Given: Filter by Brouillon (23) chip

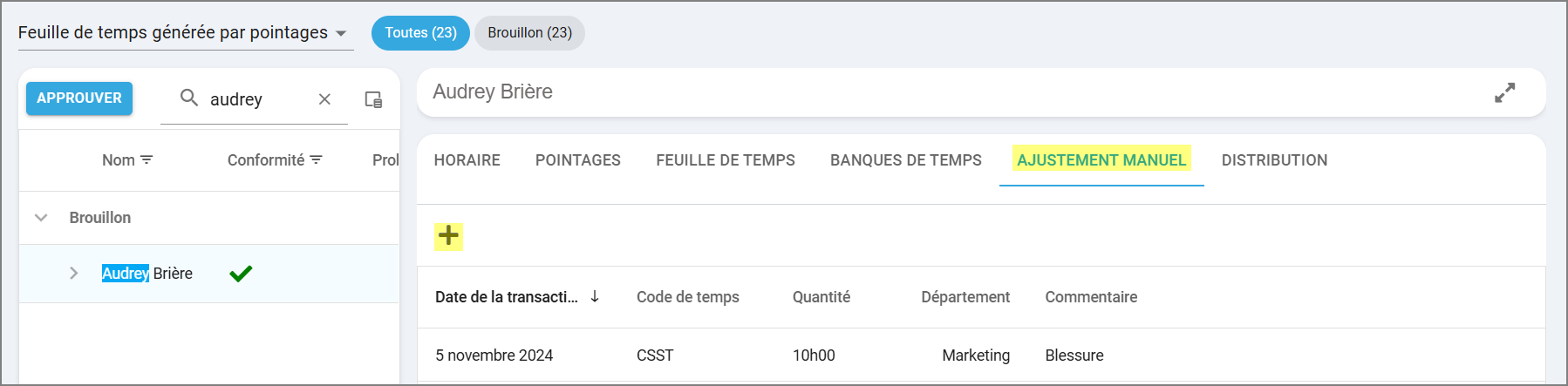Looking at the screenshot, I should pos(529,33).
